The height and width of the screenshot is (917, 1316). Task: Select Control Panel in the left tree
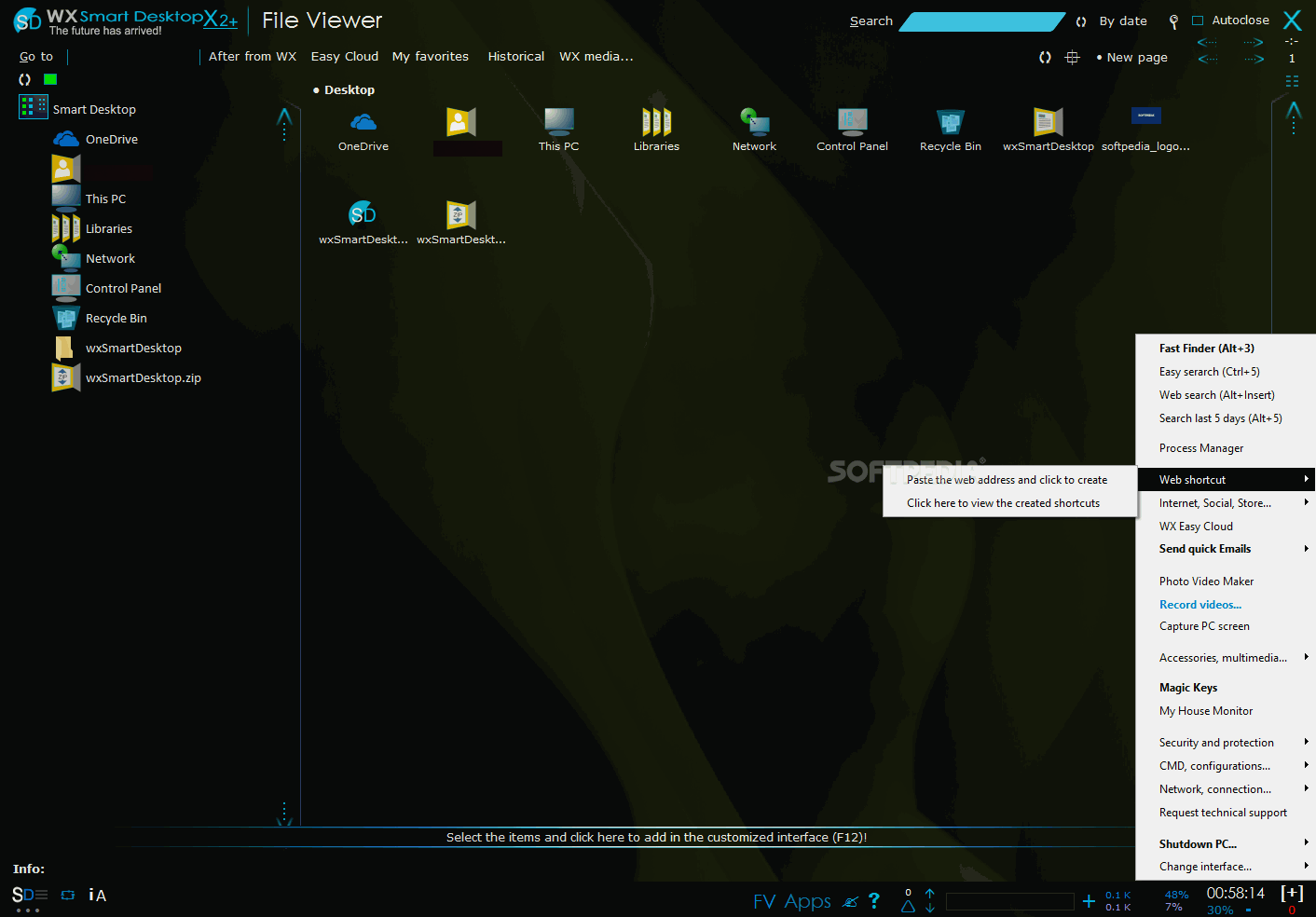[x=123, y=288]
